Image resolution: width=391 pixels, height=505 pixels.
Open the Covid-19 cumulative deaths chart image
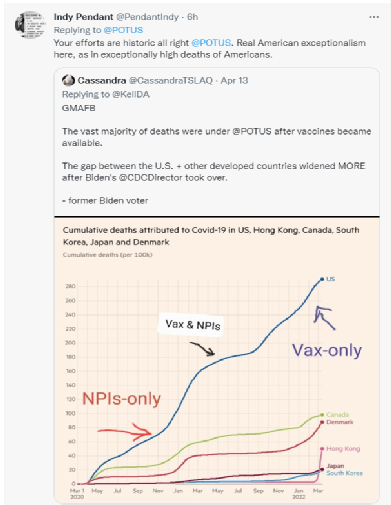217,360
